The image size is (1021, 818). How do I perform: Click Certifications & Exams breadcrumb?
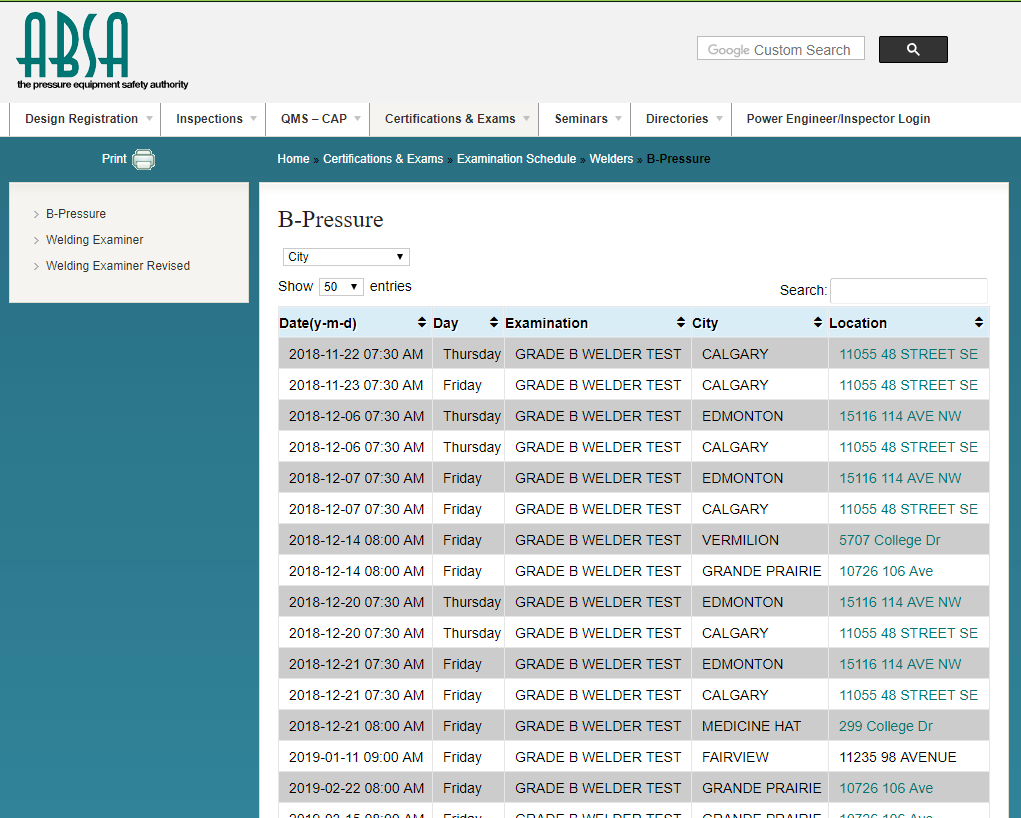coord(383,159)
